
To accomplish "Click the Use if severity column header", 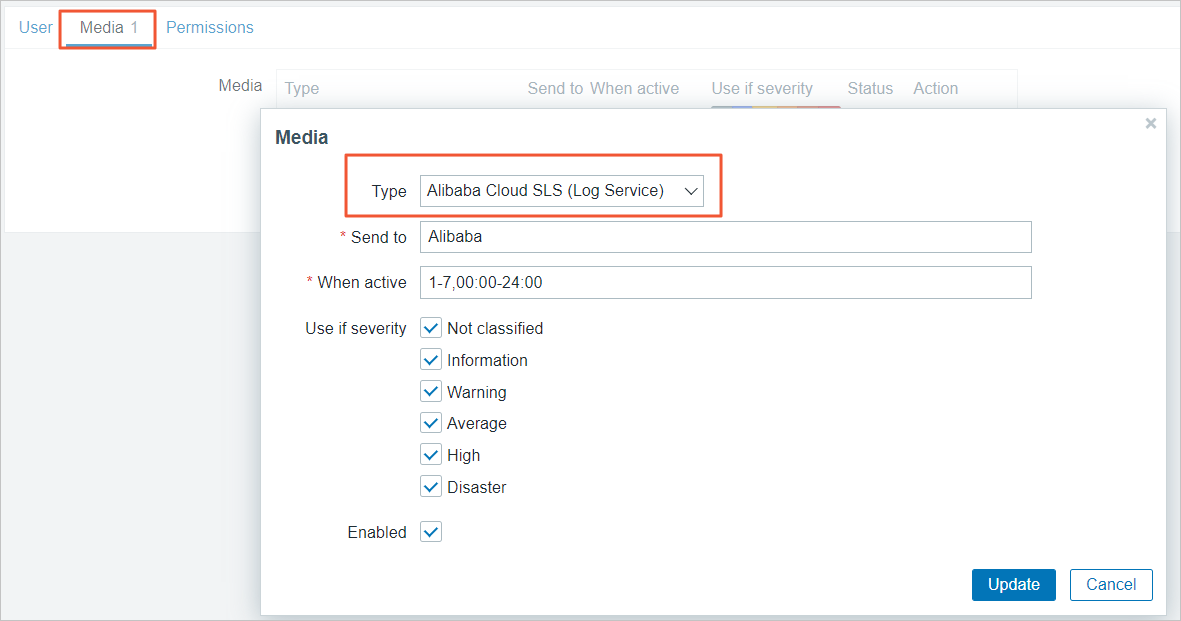I will pos(762,89).
